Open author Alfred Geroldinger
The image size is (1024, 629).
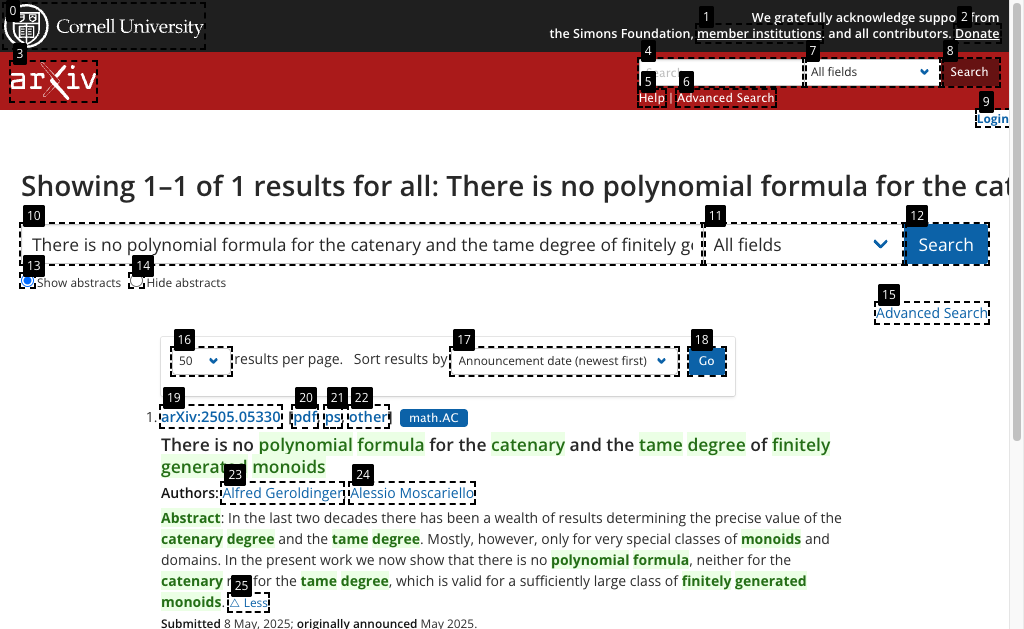pos(282,493)
